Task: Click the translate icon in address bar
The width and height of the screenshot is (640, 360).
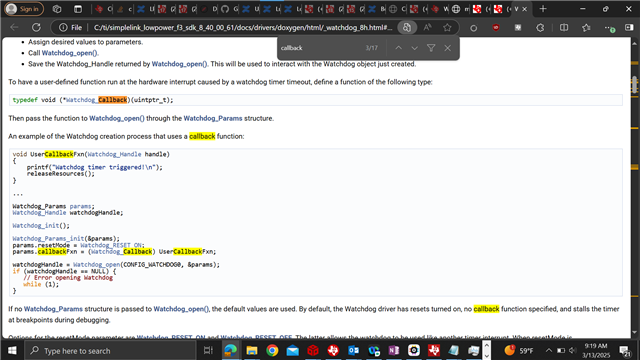Action: (x=407, y=27)
